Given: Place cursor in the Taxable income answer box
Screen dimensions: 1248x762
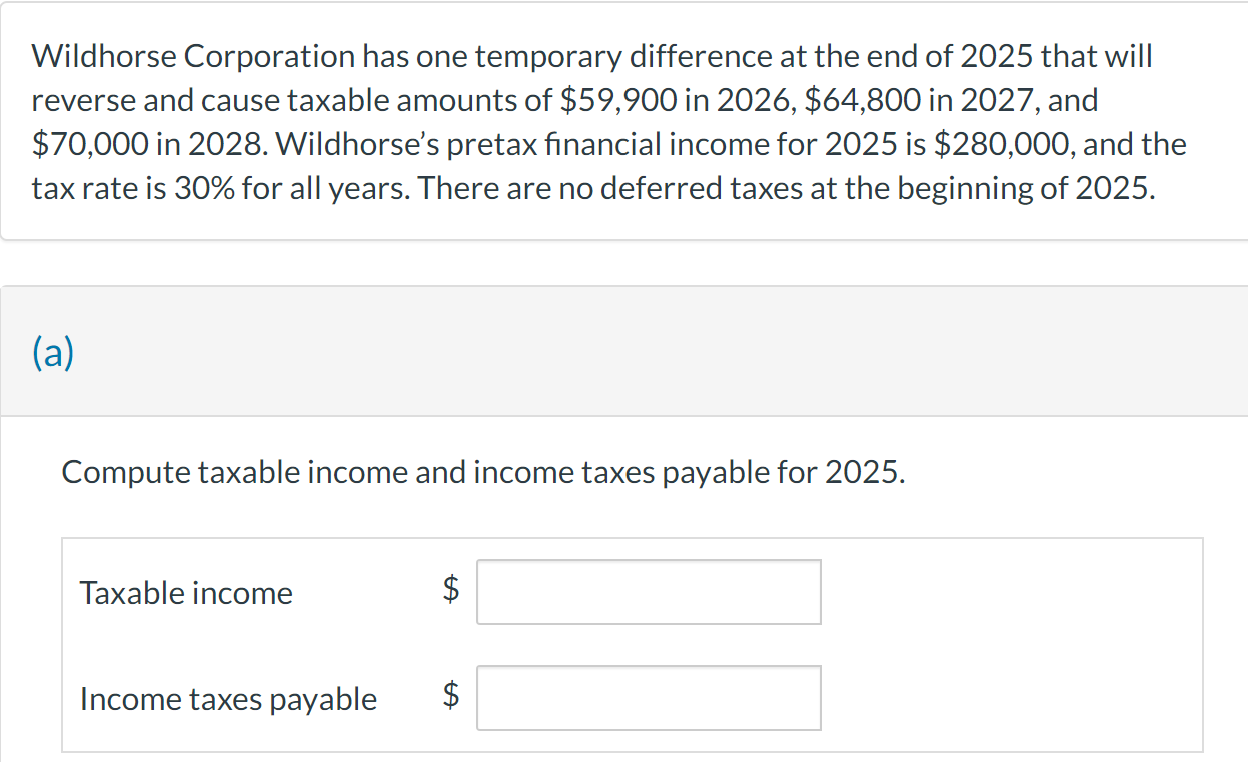Looking at the screenshot, I should [x=648, y=592].
